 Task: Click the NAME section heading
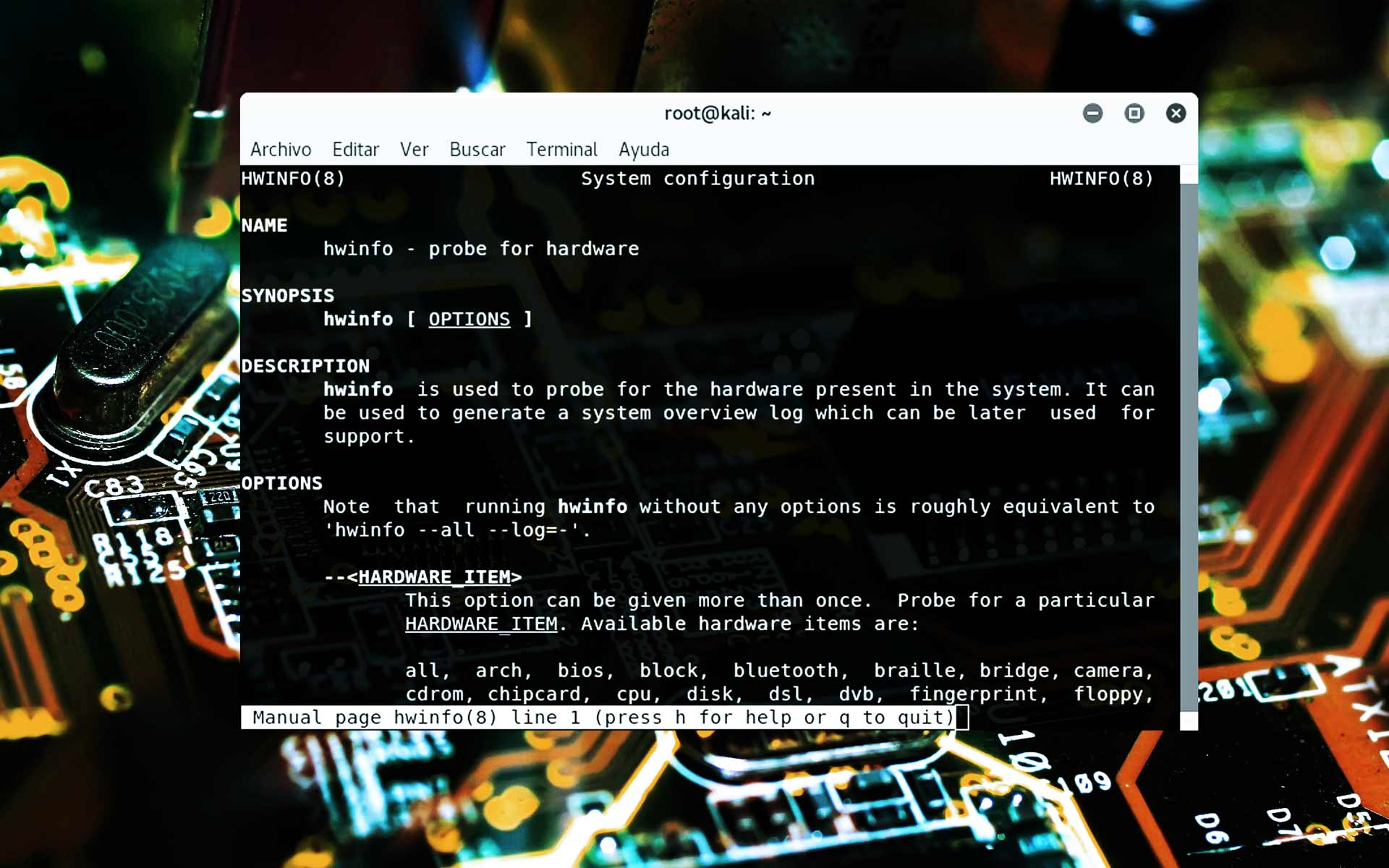(x=265, y=225)
